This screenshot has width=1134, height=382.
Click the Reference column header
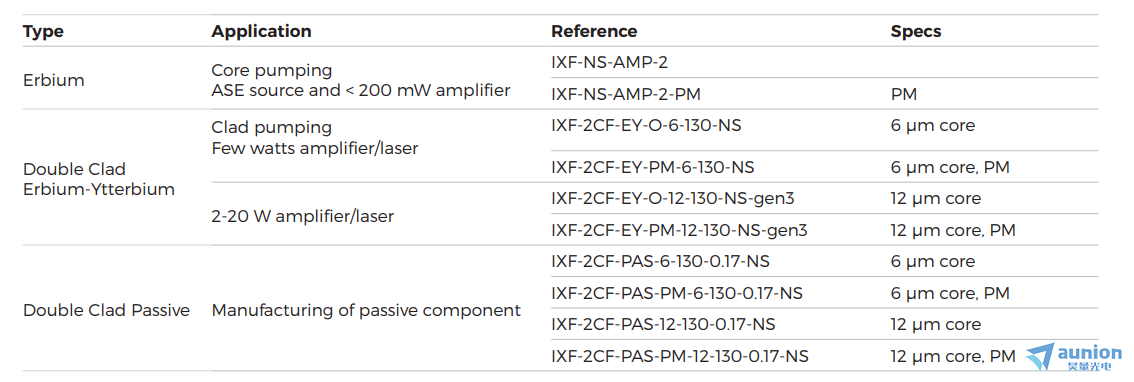pyautogui.click(x=594, y=32)
